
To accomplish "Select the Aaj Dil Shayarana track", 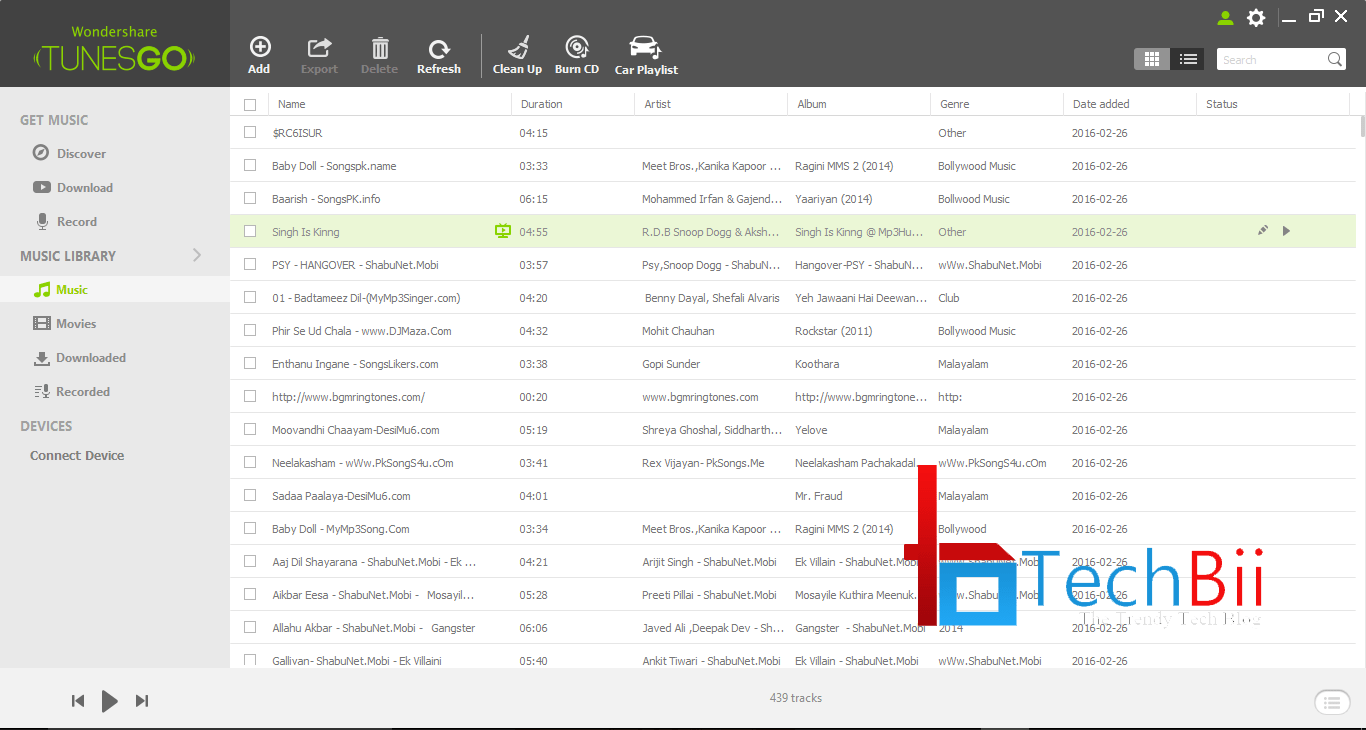I will (x=374, y=561).
